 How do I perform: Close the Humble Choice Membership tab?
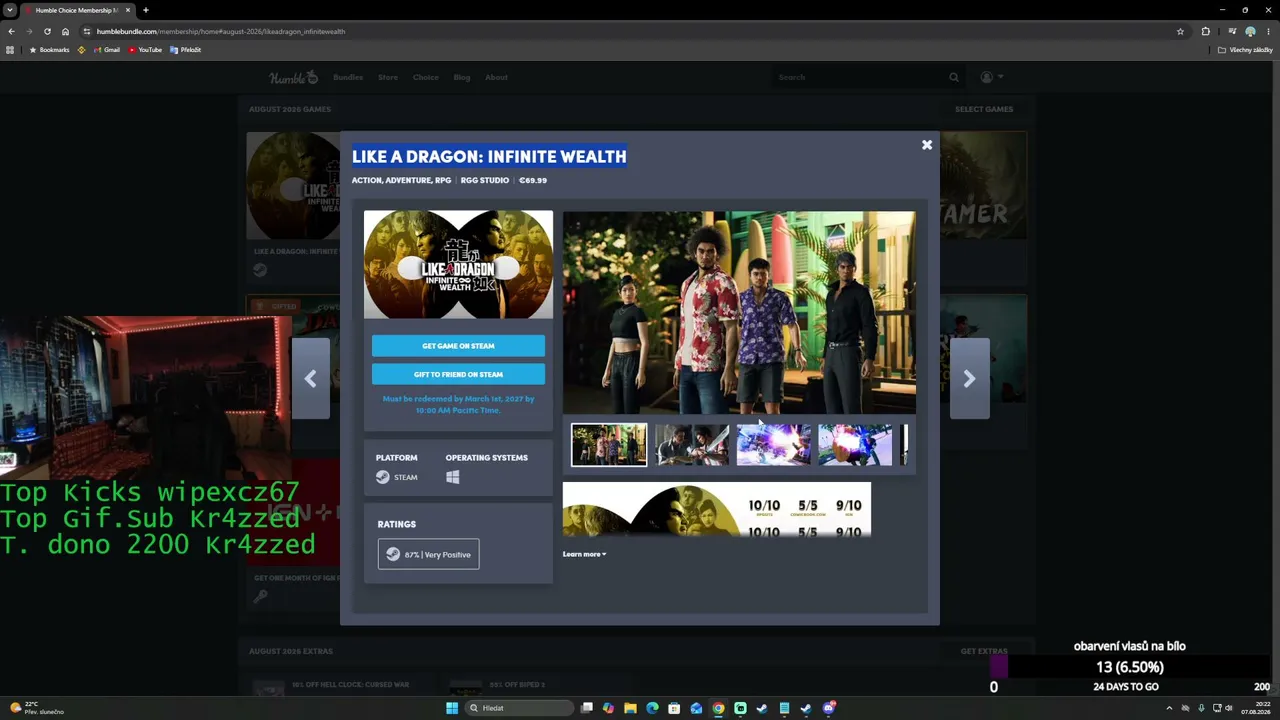click(128, 10)
